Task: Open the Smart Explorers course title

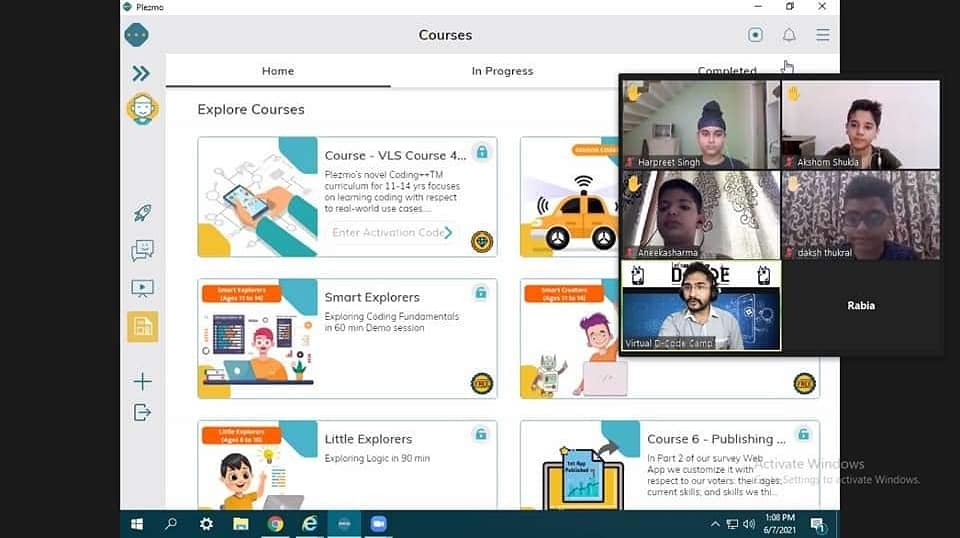Action: pyautogui.click(x=372, y=297)
